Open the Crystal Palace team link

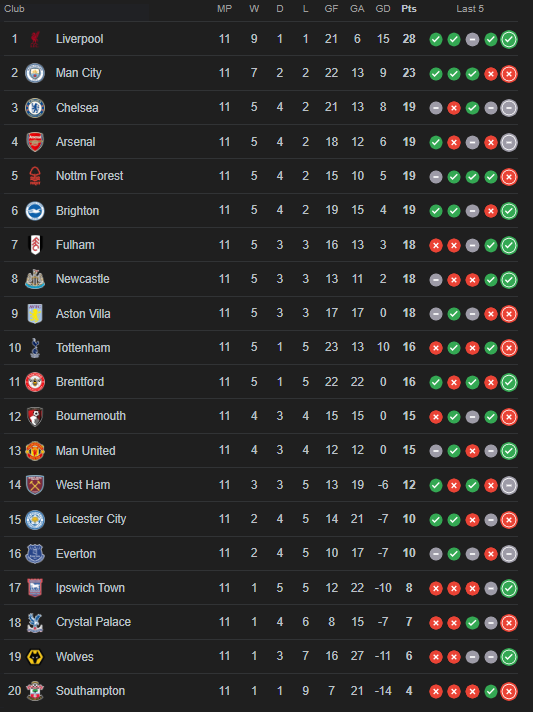click(x=93, y=622)
